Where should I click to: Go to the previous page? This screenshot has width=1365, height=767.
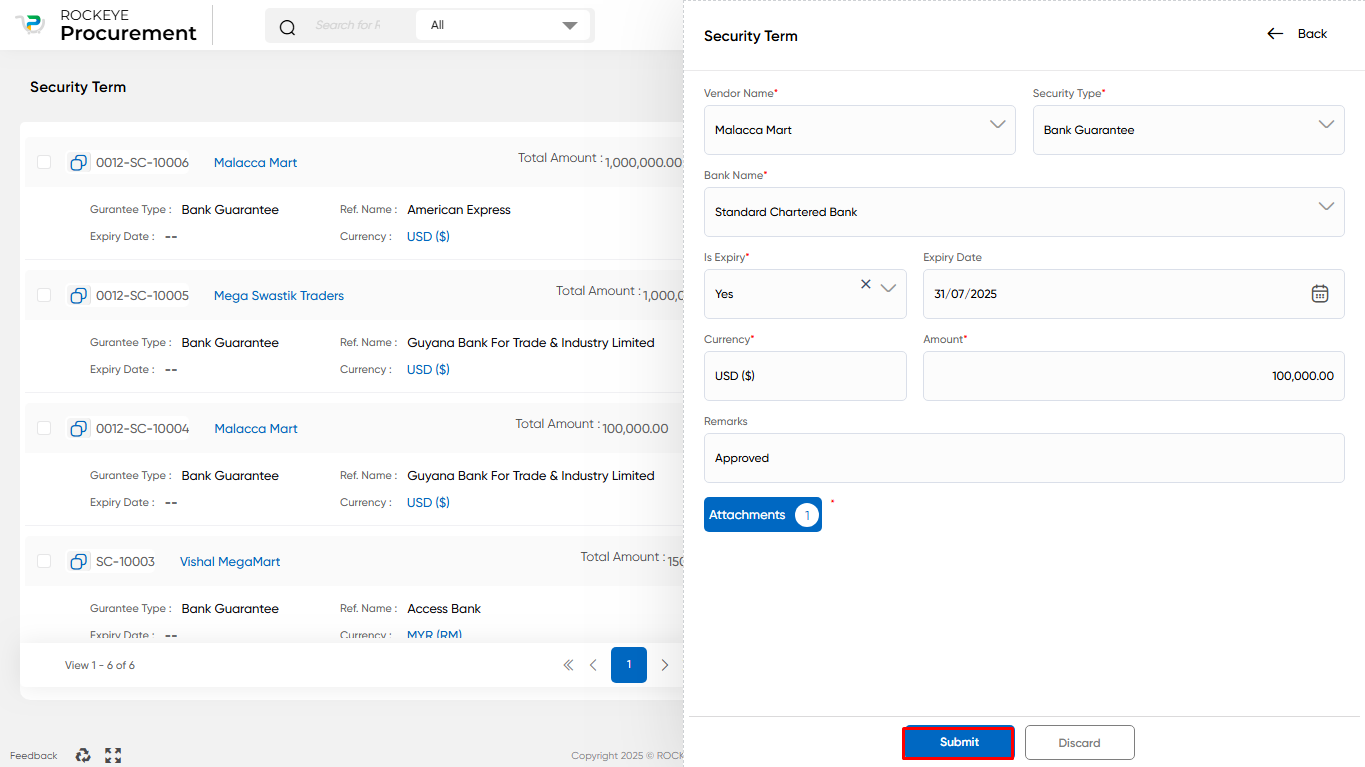[593, 665]
